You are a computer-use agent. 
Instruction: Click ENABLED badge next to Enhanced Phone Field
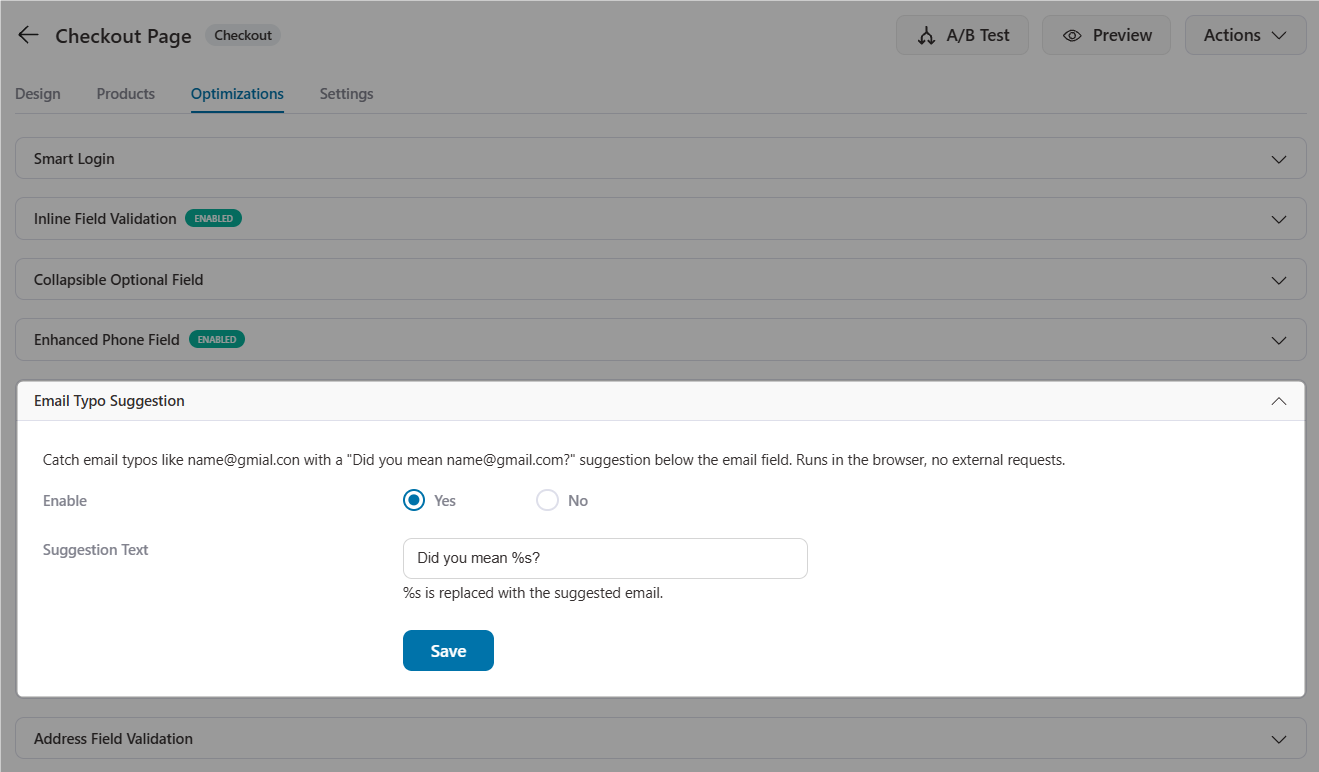coord(217,339)
